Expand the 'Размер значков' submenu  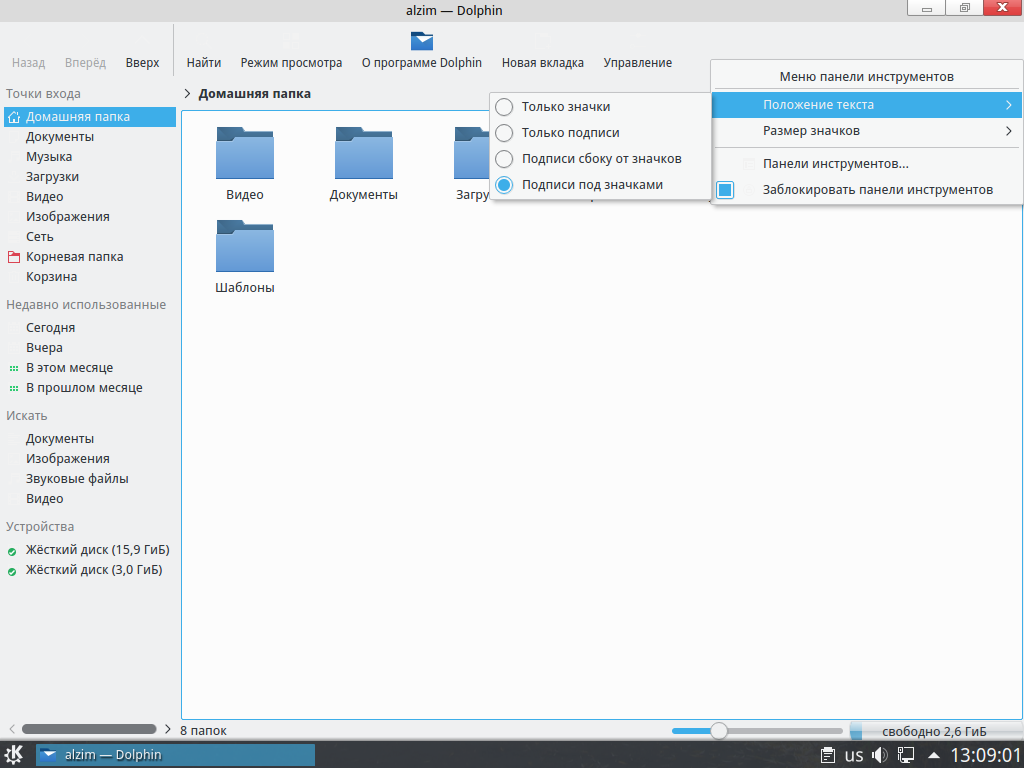coord(866,131)
